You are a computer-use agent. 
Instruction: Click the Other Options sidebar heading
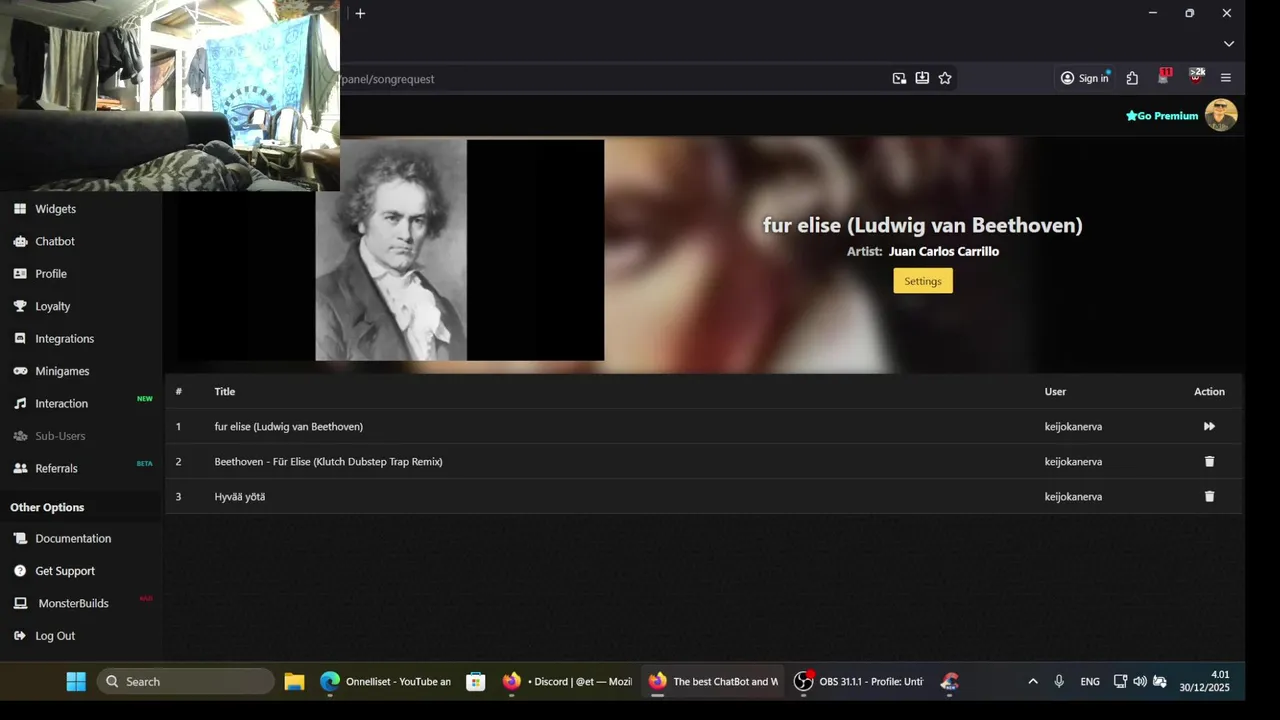pos(47,507)
